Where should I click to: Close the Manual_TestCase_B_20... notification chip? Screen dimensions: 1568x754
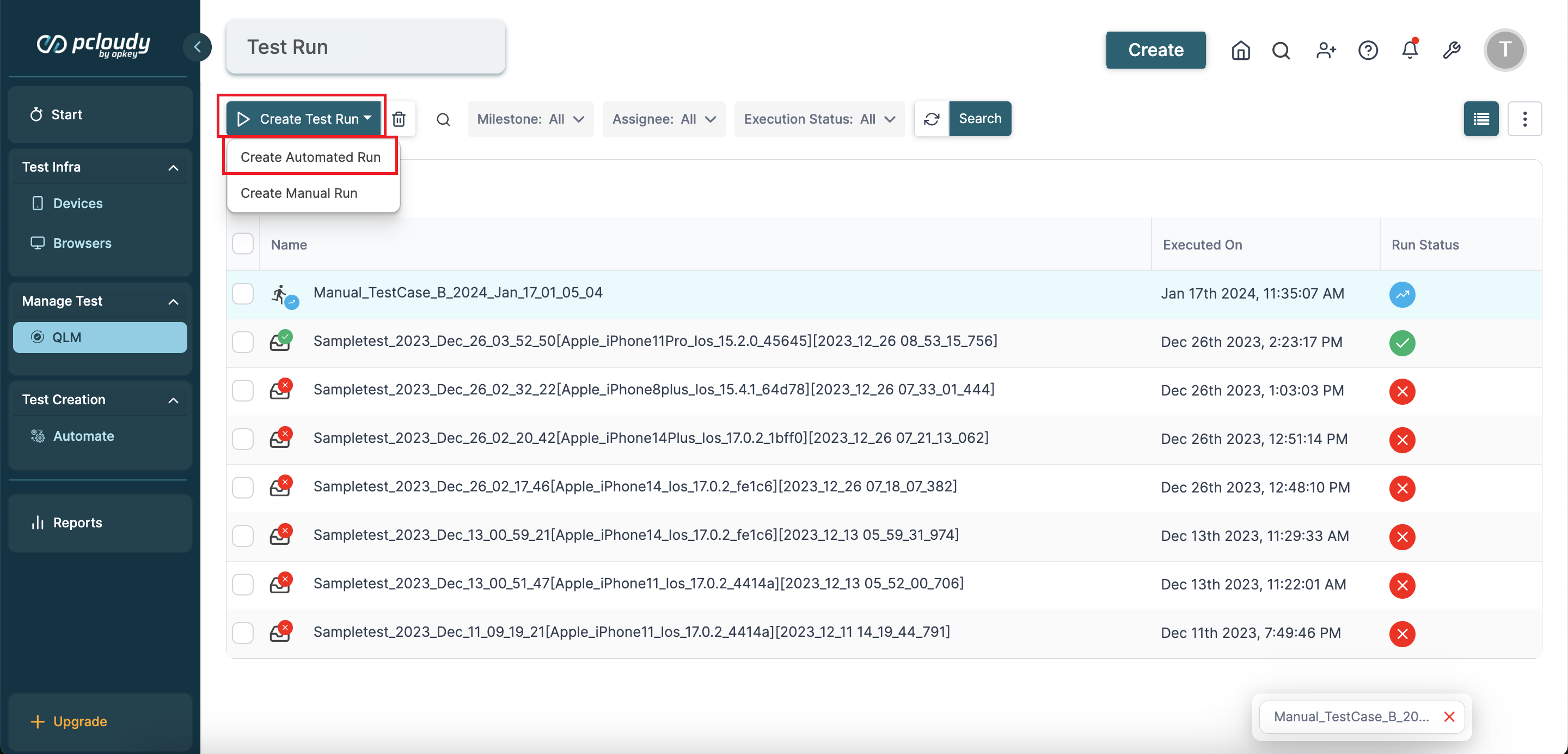(1449, 717)
